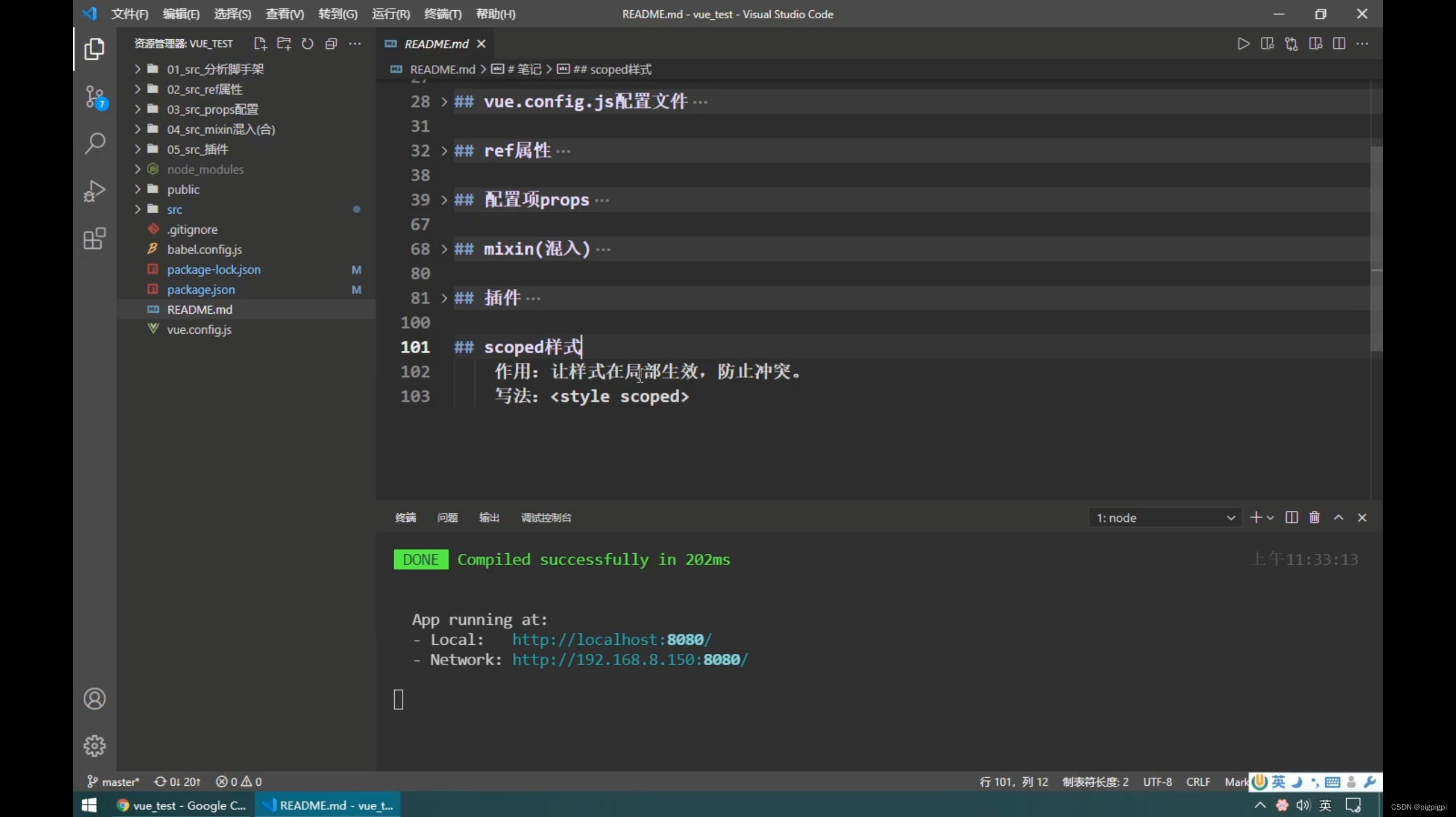
Task: Open the Explorer view in activity bar
Action: tap(94, 49)
